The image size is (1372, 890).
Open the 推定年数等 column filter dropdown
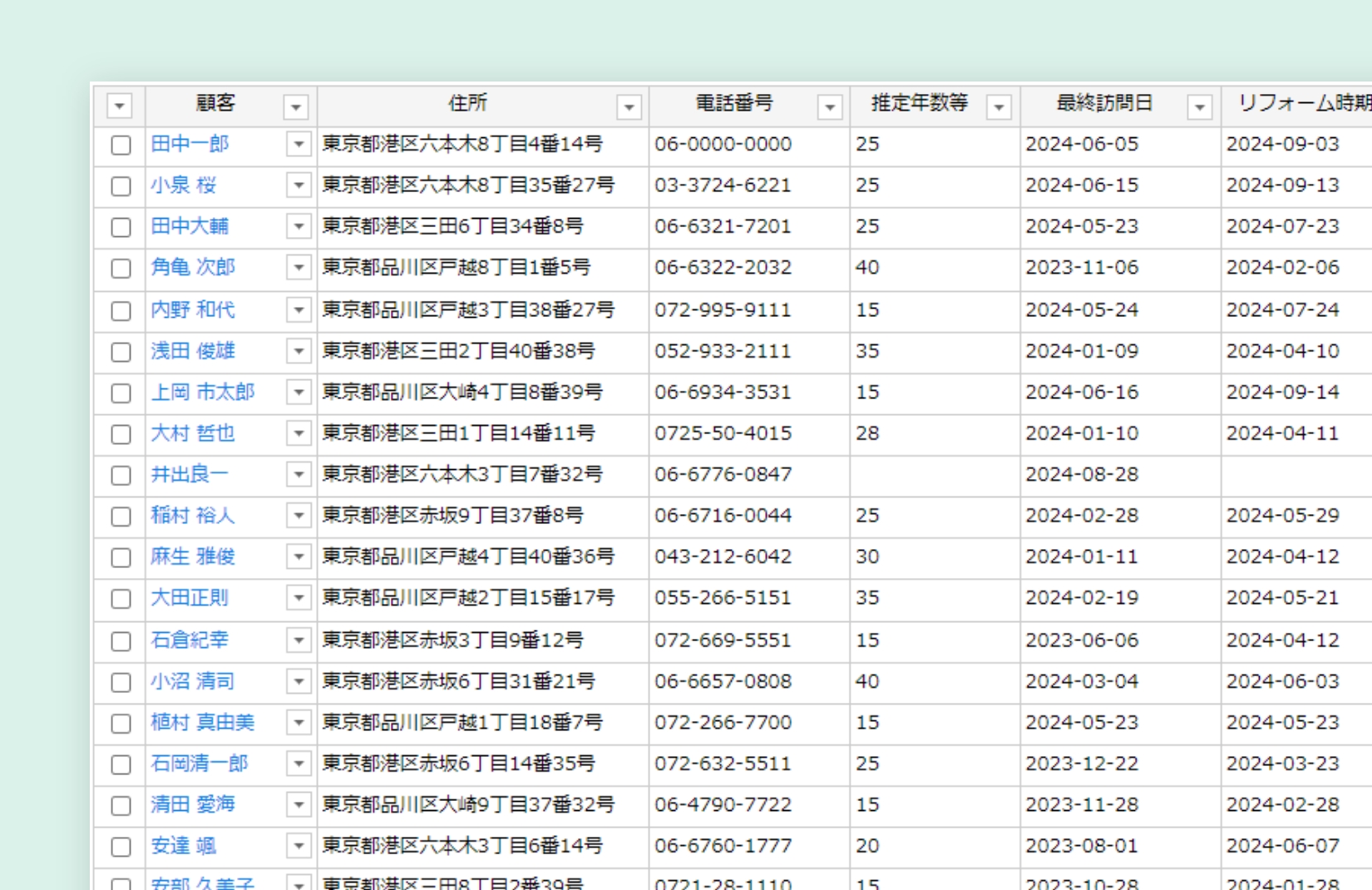(999, 106)
